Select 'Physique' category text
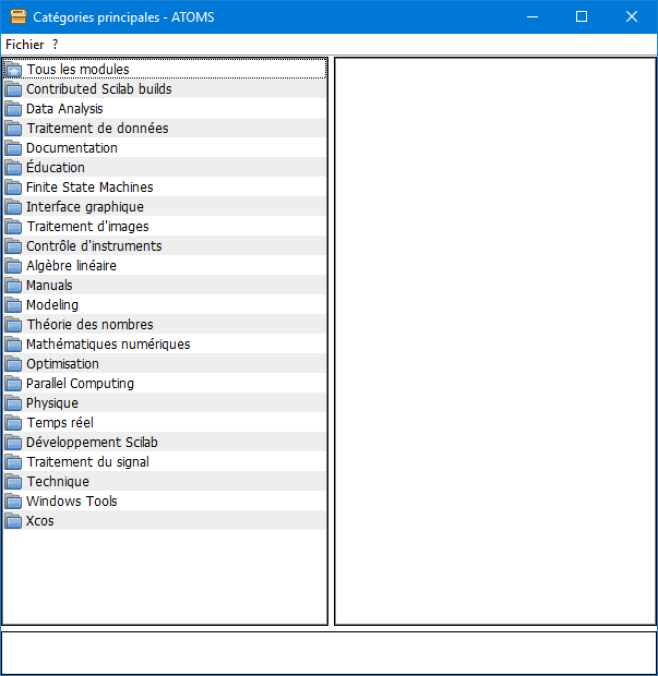 point(52,404)
